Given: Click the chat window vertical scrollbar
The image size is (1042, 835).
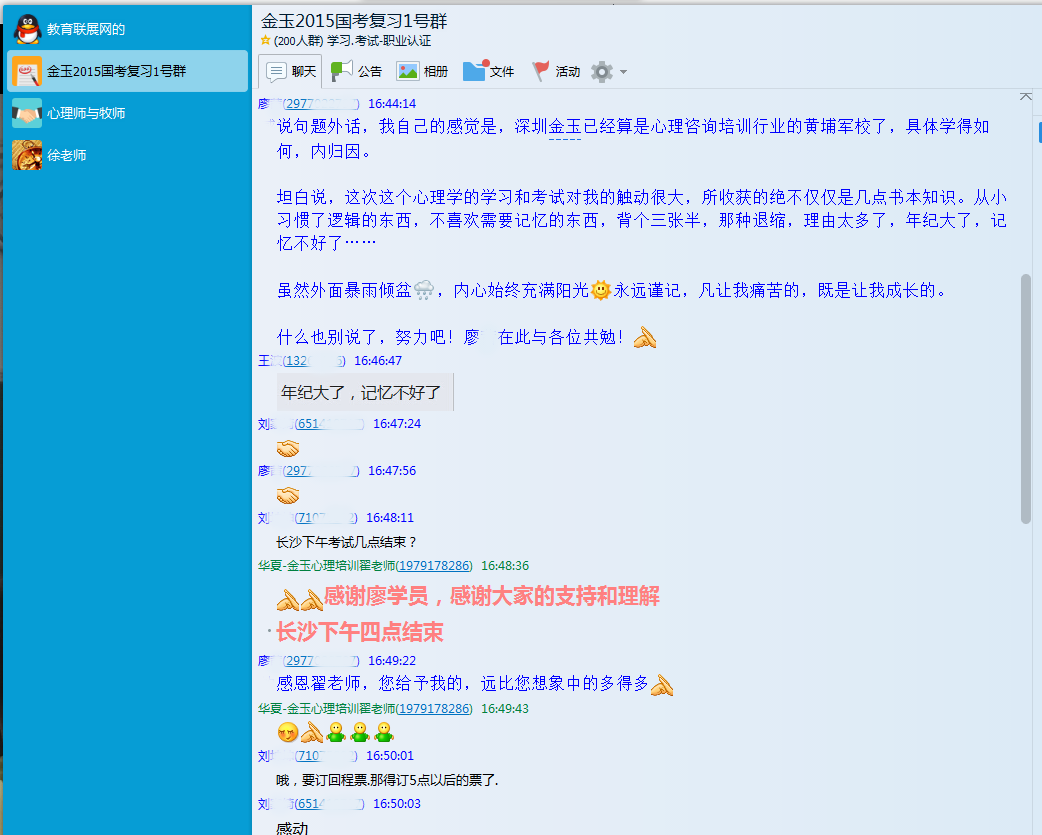Looking at the screenshot, I should [1025, 398].
